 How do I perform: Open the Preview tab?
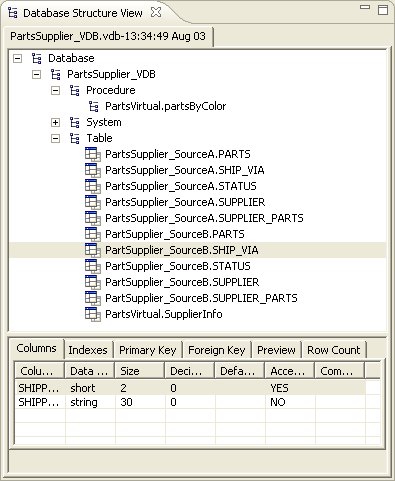(x=276, y=350)
